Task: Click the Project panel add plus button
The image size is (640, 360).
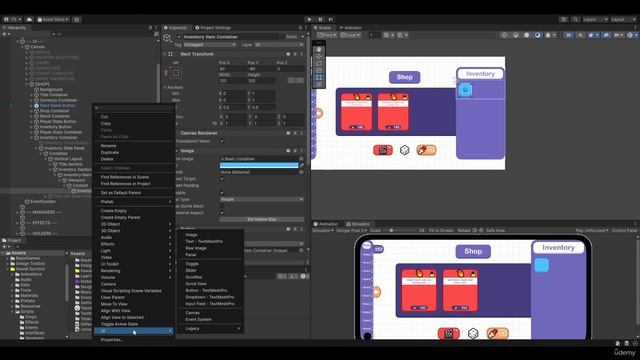Action: 5,247
